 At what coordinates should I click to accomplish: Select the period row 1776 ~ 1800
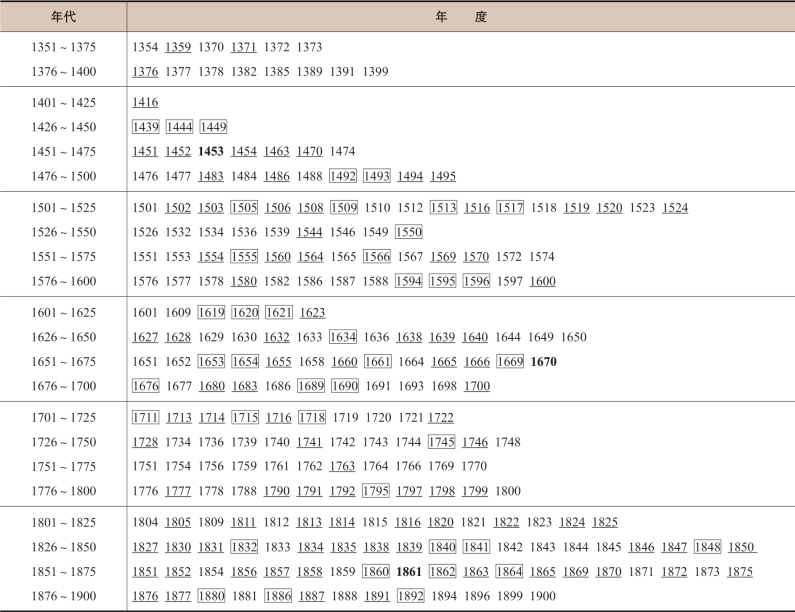pyautogui.click(x=63, y=491)
